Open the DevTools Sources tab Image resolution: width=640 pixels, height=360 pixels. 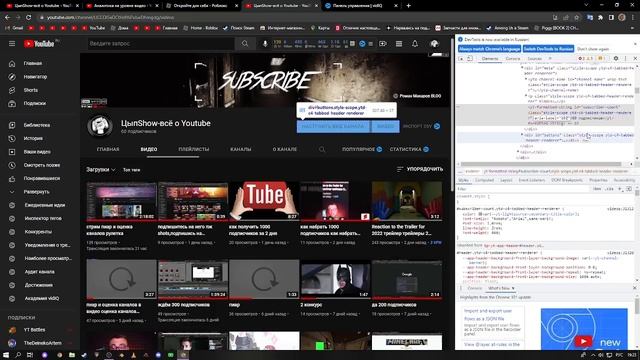pos(535,58)
